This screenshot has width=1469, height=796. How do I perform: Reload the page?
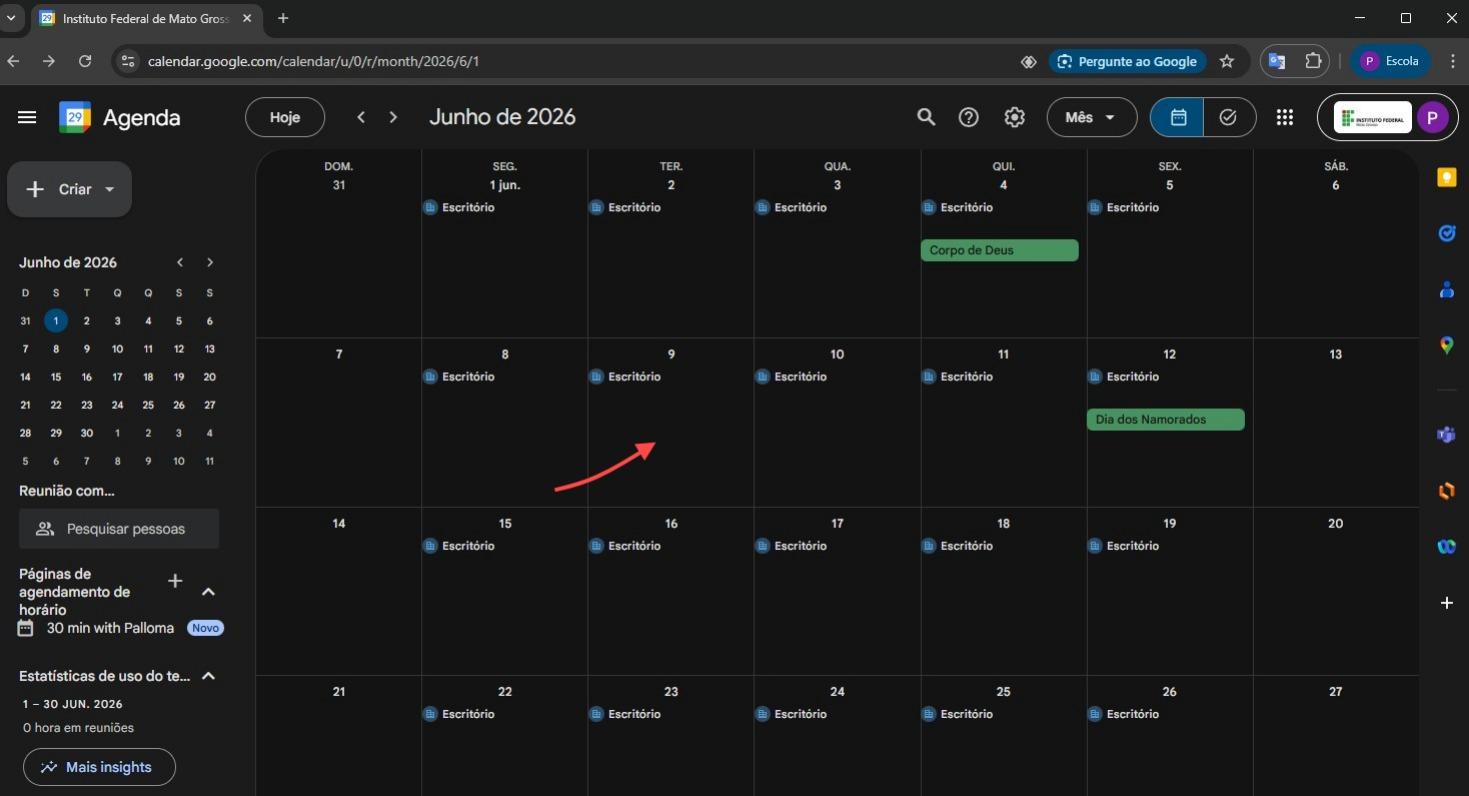point(85,61)
